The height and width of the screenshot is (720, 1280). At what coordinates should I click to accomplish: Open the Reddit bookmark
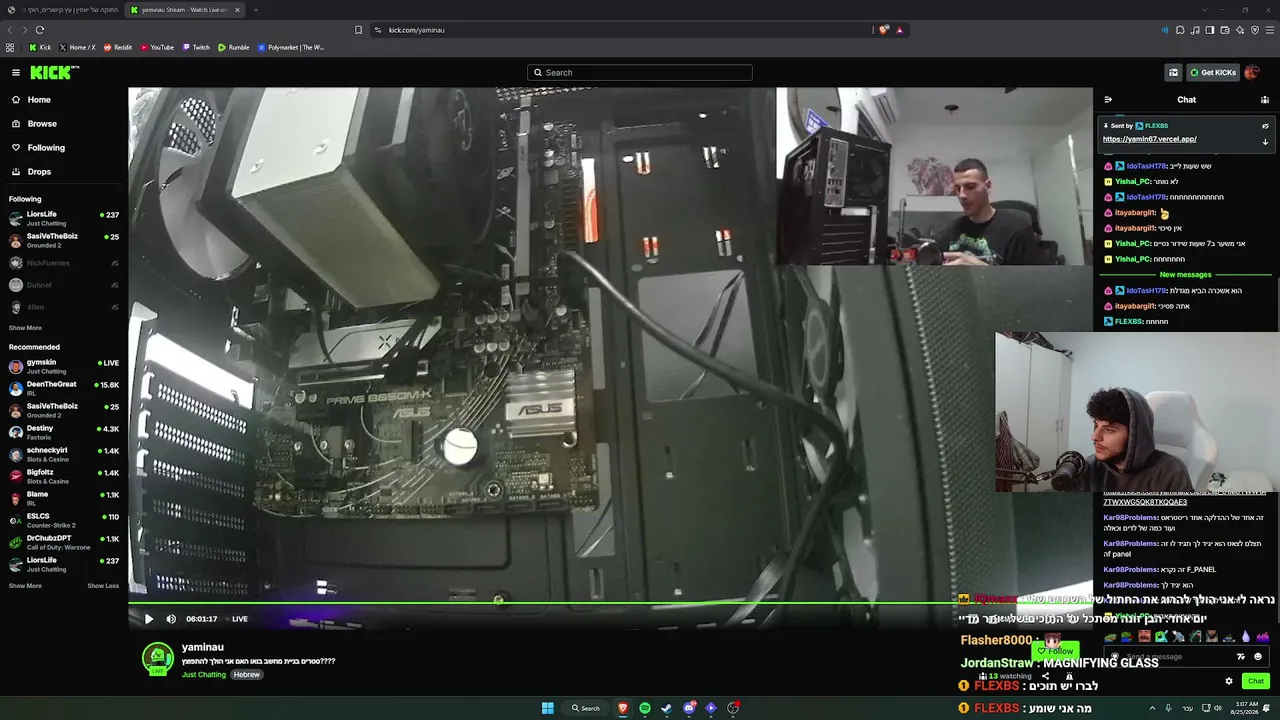pos(118,47)
